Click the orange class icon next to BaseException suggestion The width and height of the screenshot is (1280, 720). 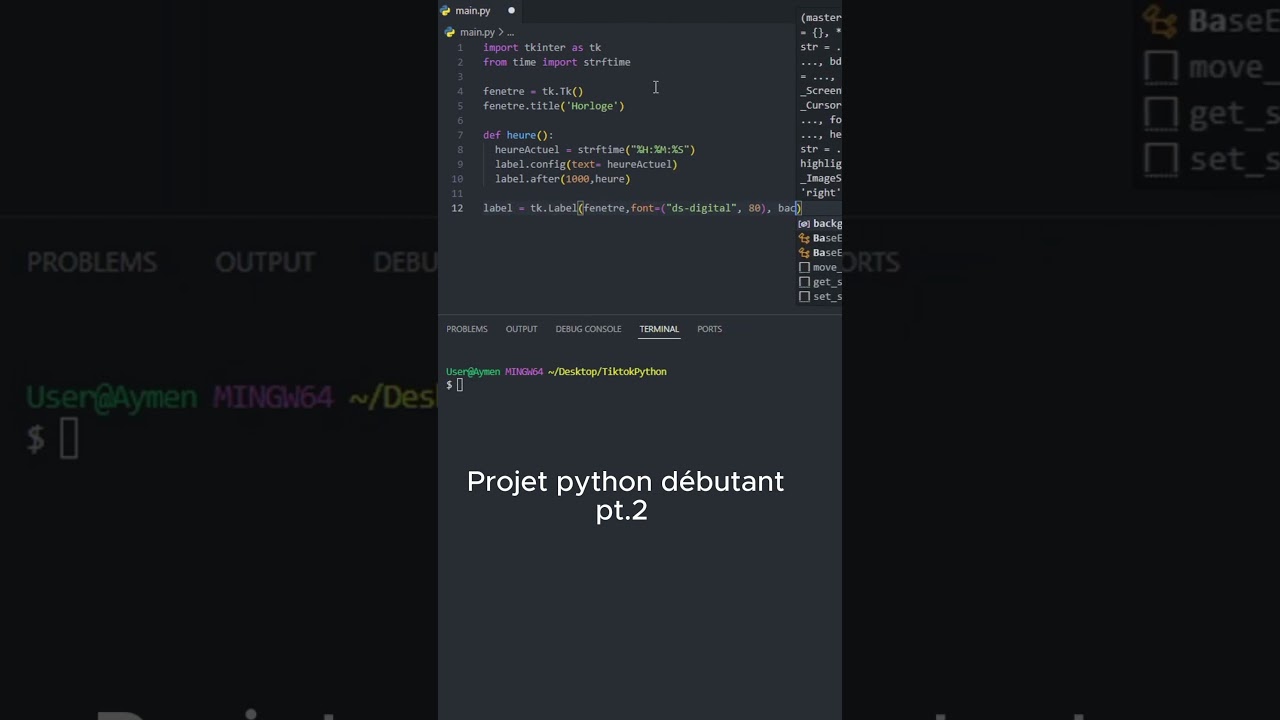click(805, 238)
